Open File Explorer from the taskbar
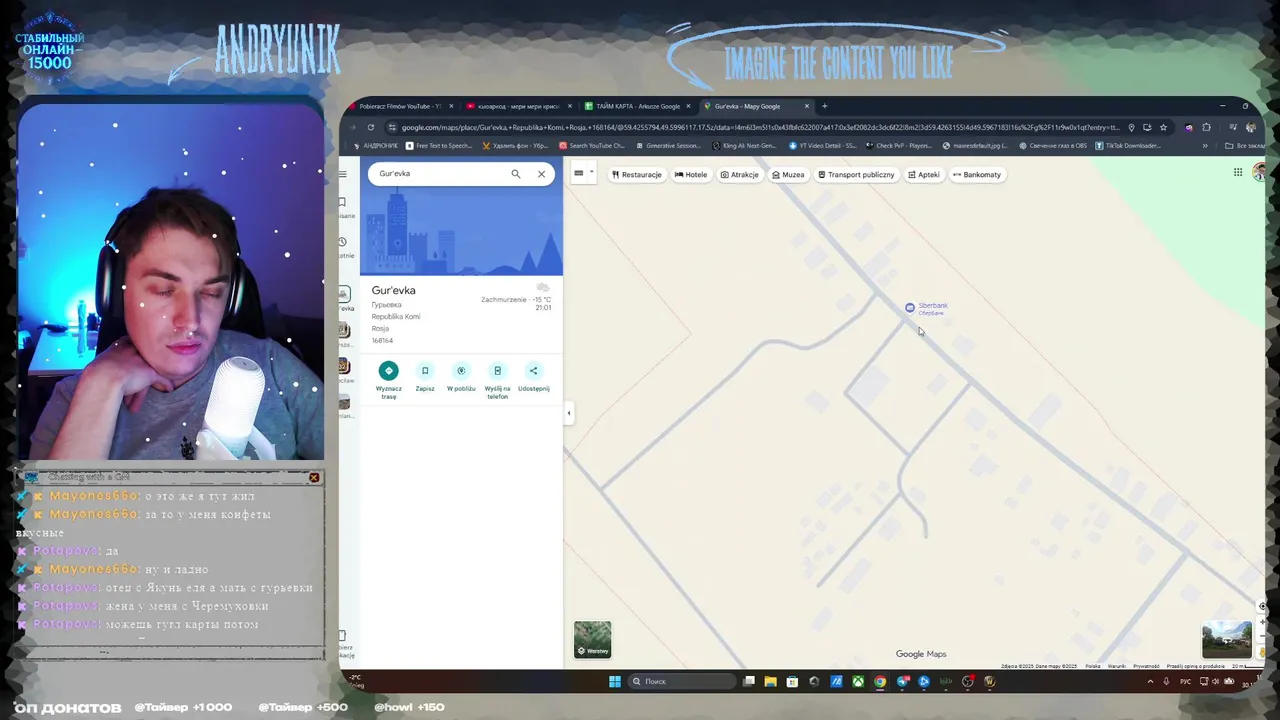Viewport: 1280px width, 720px height. [x=771, y=682]
